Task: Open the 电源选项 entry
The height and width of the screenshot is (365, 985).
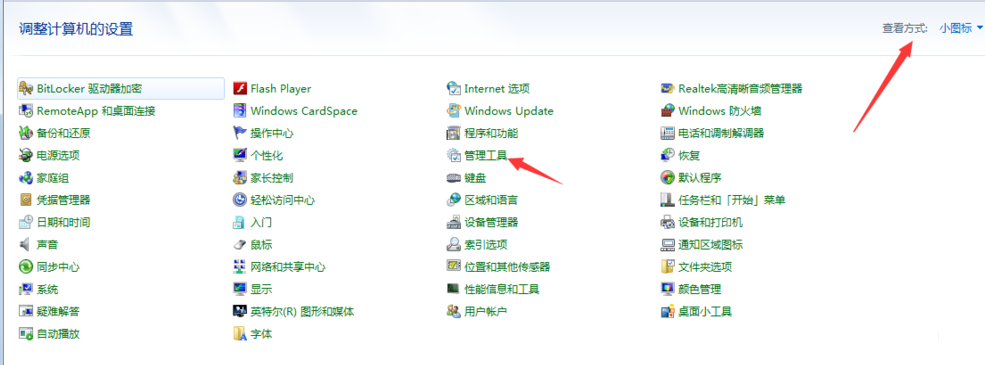Action: tap(58, 155)
